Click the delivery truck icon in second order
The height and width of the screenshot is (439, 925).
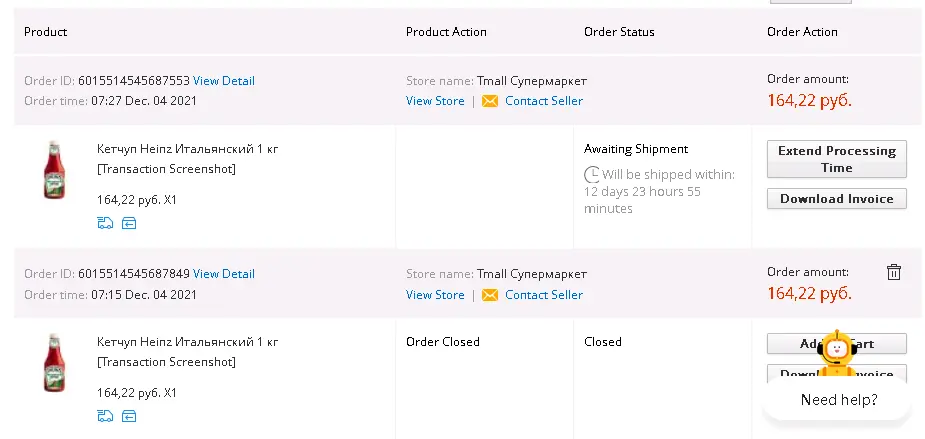(x=105, y=417)
